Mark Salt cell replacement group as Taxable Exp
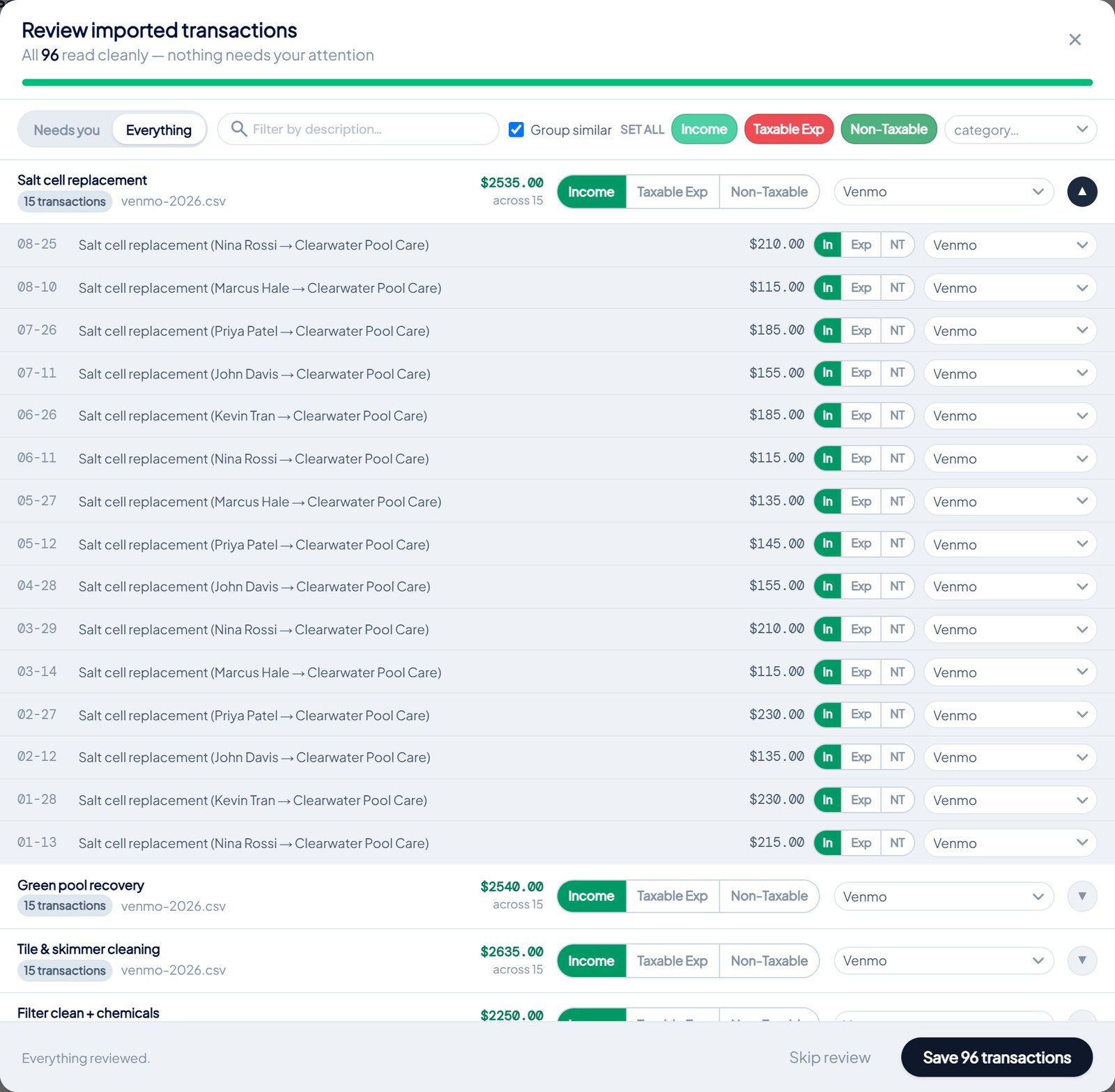The image size is (1115, 1092). [x=672, y=192]
